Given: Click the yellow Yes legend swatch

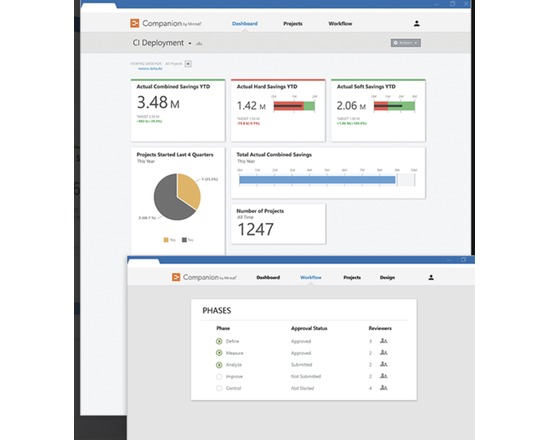Looking at the screenshot, I should (166, 240).
